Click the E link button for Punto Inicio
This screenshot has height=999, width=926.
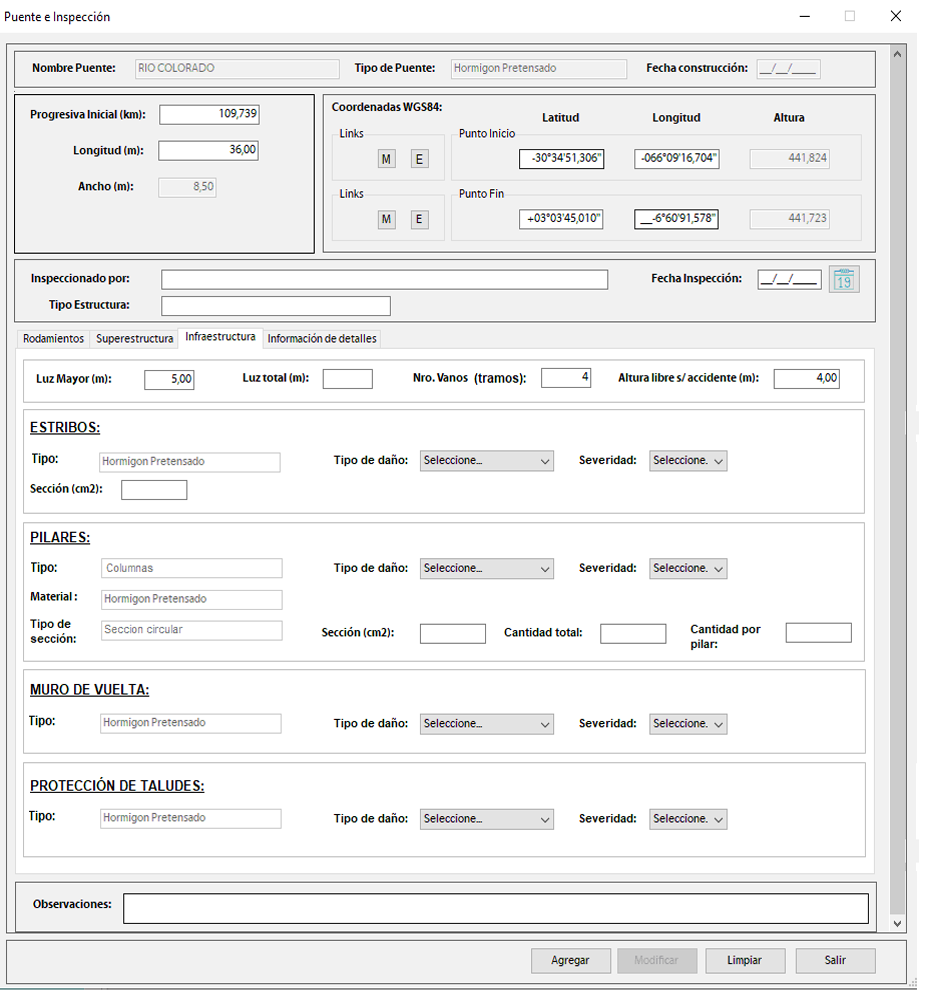[x=419, y=159]
